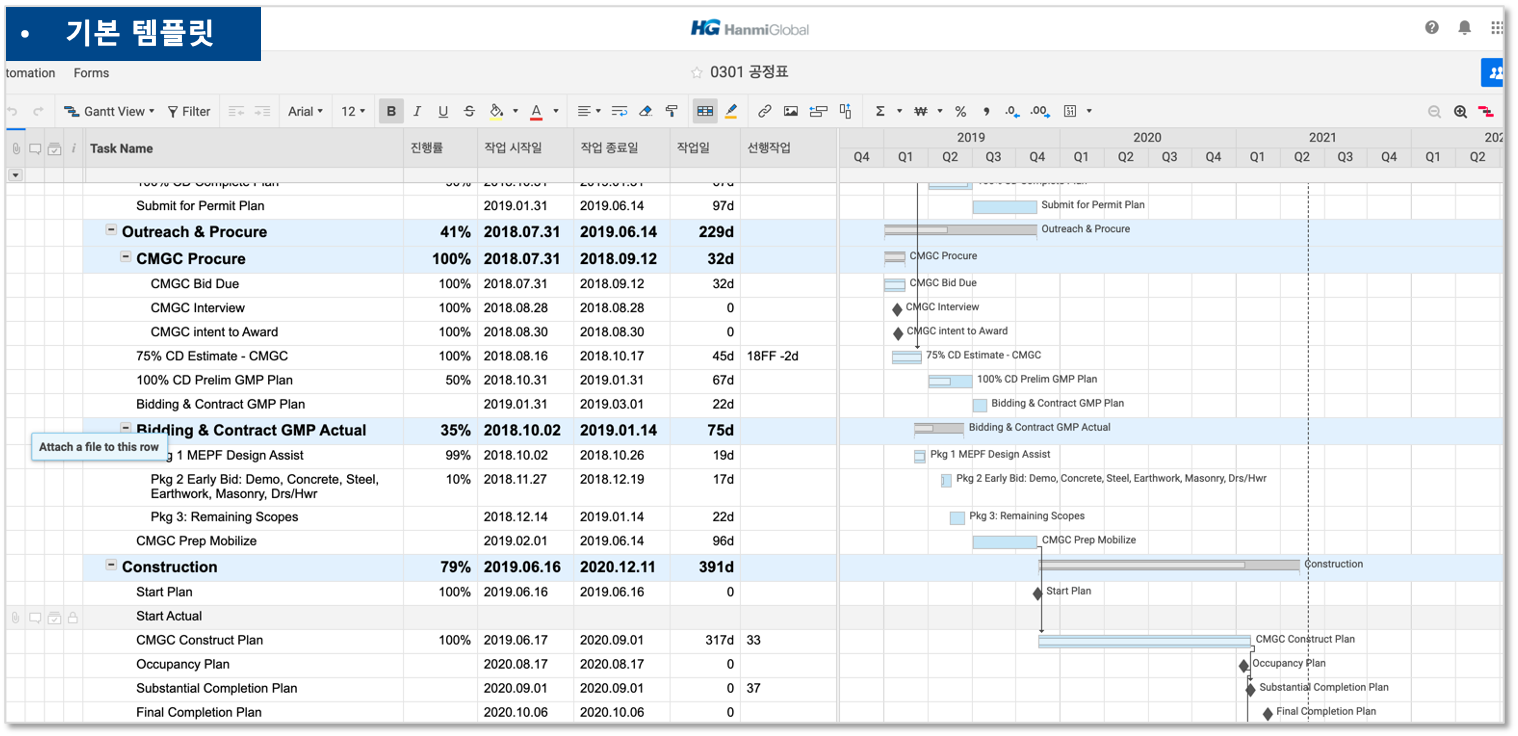This screenshot has height=736, width=1518.
Task: Click the 선행작업 column header
Action: [x=788, y=148]
